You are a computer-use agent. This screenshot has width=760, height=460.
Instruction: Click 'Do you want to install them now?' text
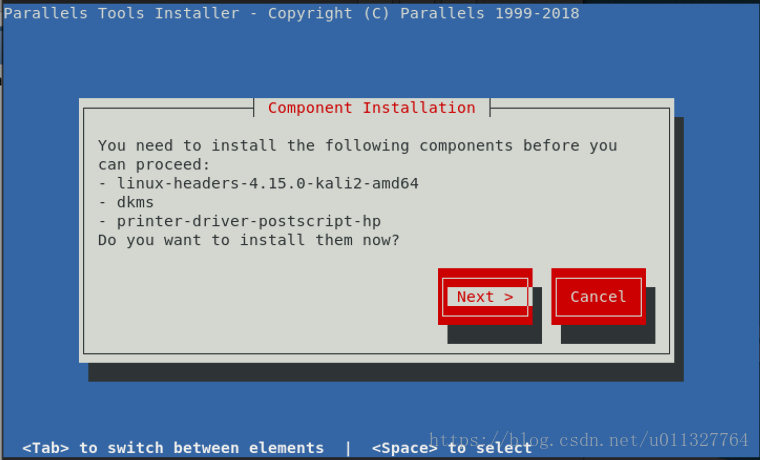(249, 240)
